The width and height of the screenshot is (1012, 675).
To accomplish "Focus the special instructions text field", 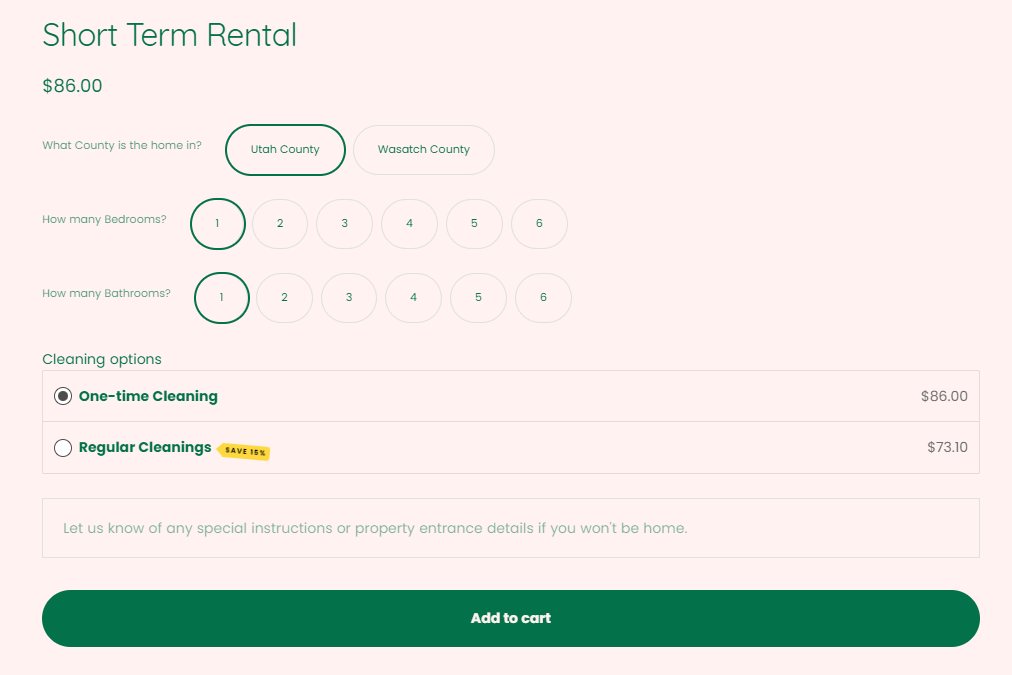I will click(510, 528).
